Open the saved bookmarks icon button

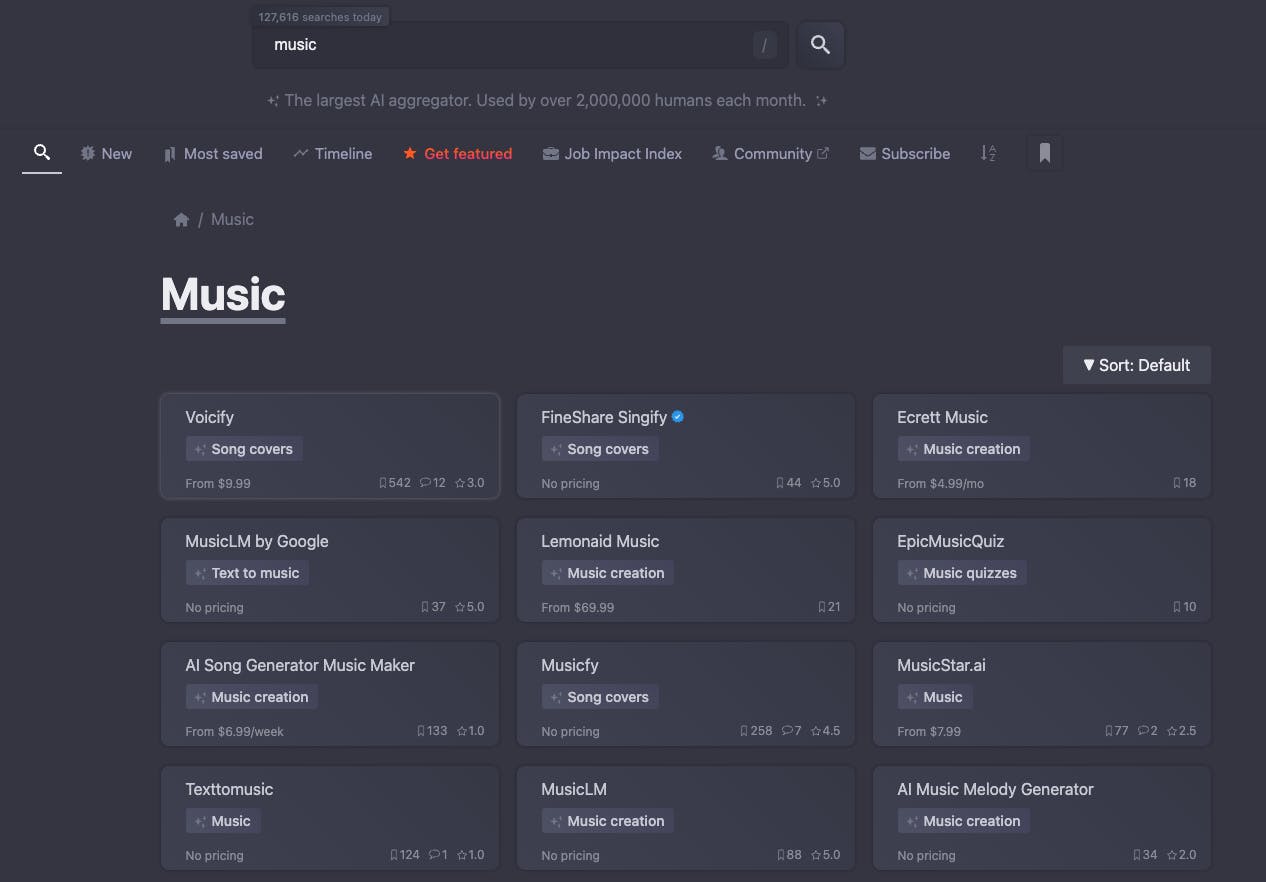(1045, 153)
